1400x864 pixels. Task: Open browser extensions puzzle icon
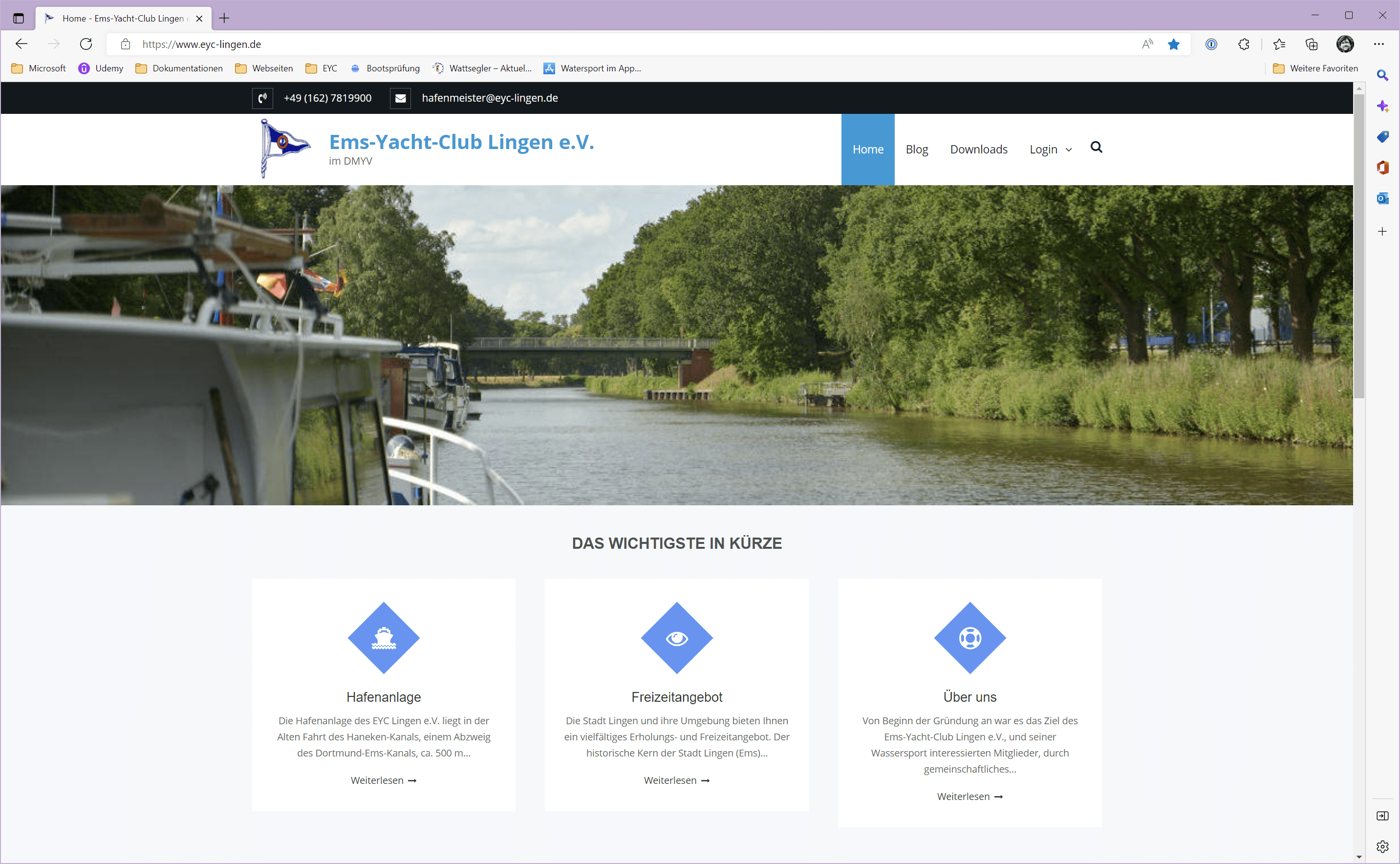tap(1244, 44)
